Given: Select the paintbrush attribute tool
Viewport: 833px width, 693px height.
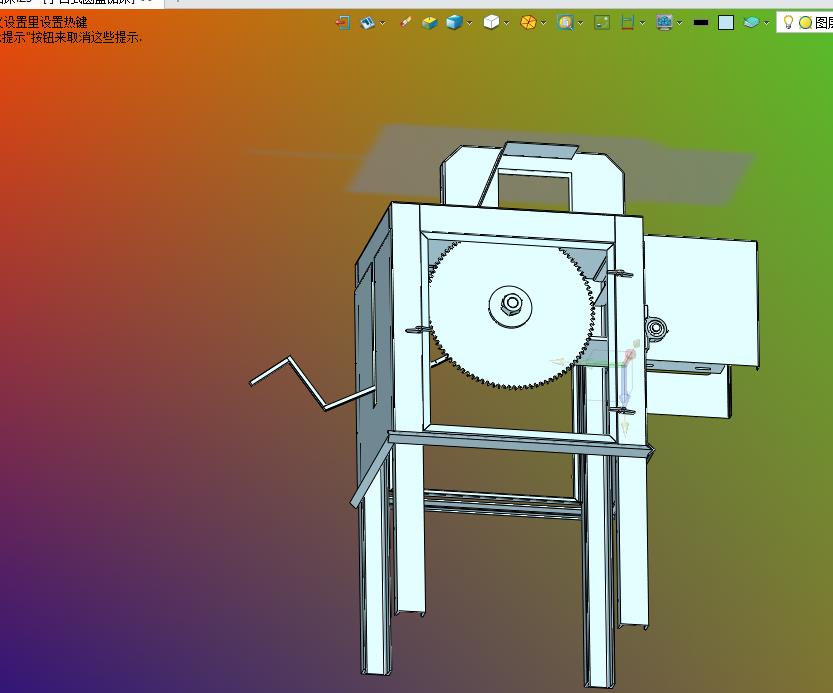Looking at the screenshot, I should 405,23.
